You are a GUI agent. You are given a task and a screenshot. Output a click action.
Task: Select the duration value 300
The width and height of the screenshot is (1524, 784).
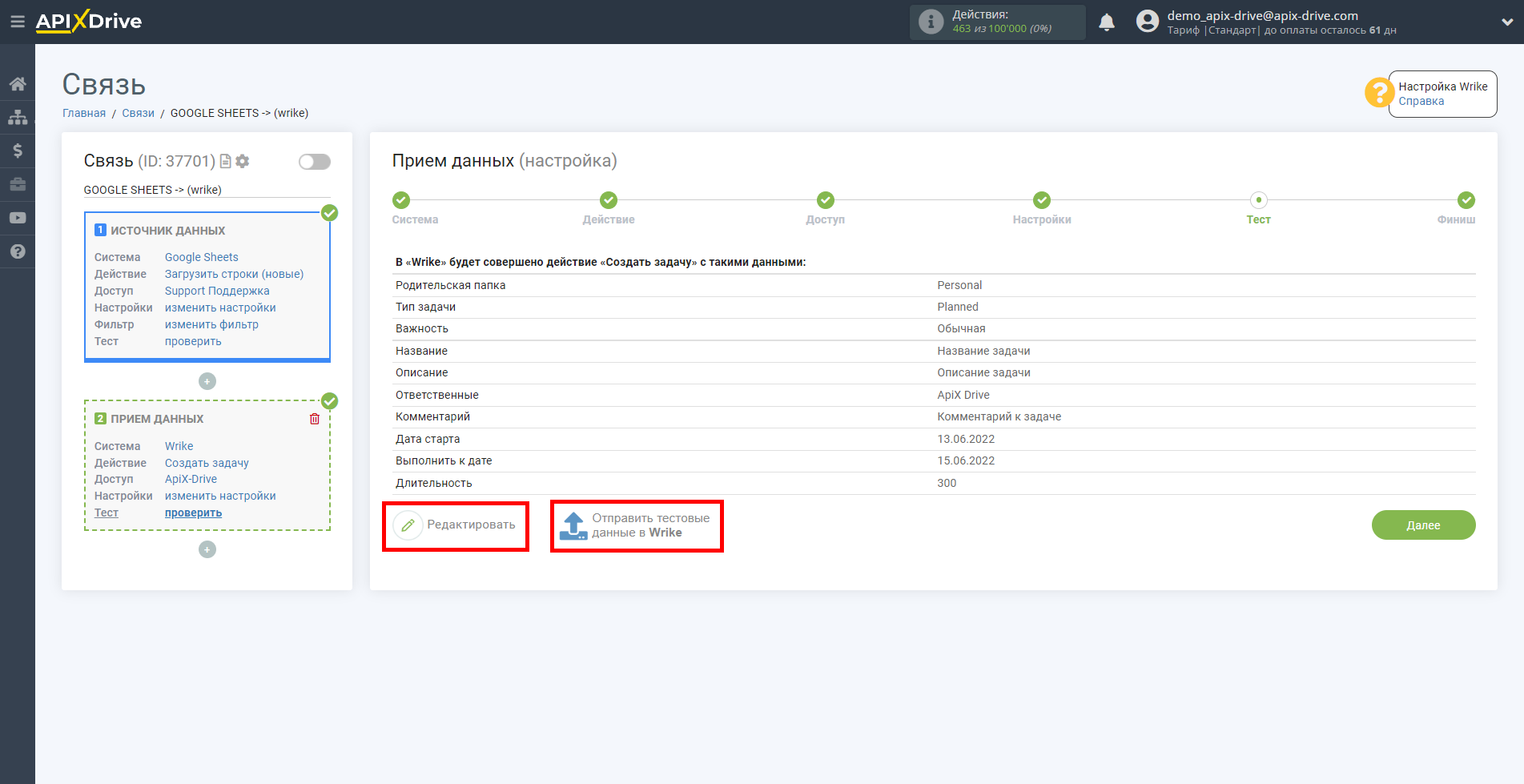click(947, 483)
